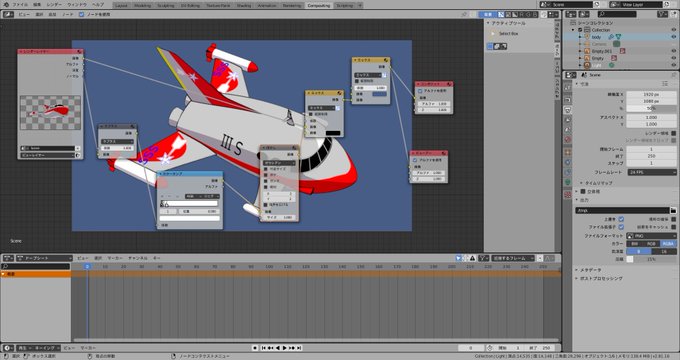Select the Compositing workspace tab

point(319,5)
